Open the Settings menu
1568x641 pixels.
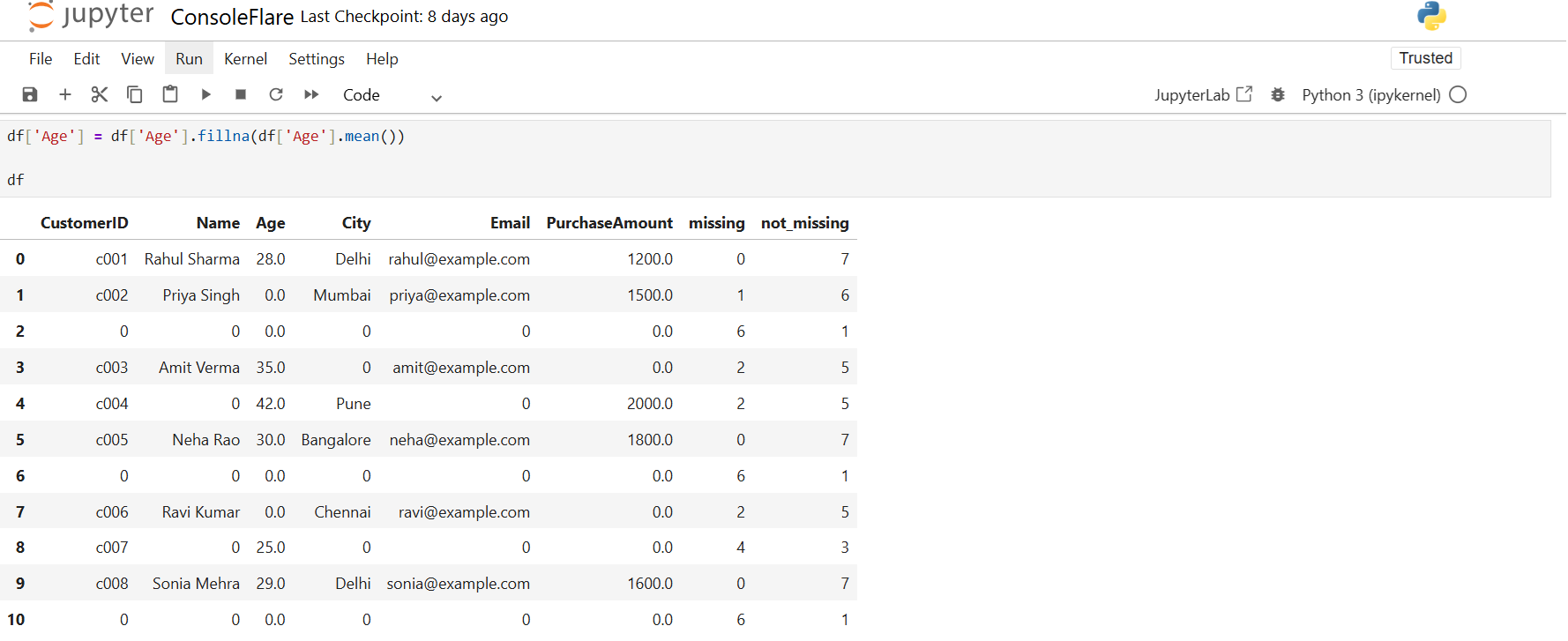316,59
